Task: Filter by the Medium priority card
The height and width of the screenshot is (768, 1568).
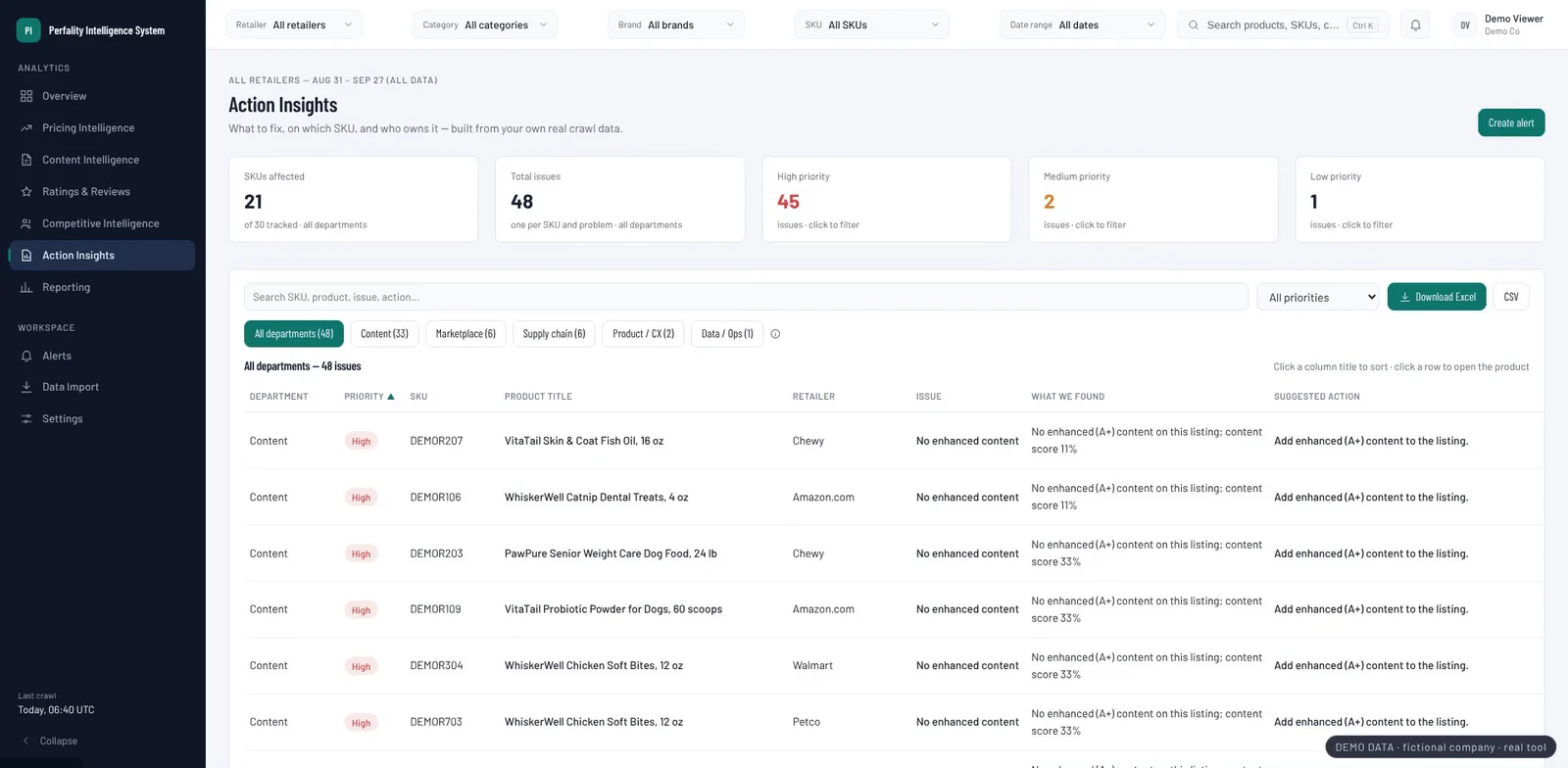Action: click(1153, 200)
